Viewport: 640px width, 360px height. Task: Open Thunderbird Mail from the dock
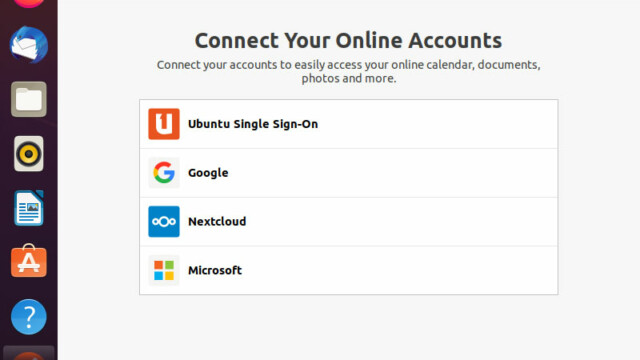point(29,44)
